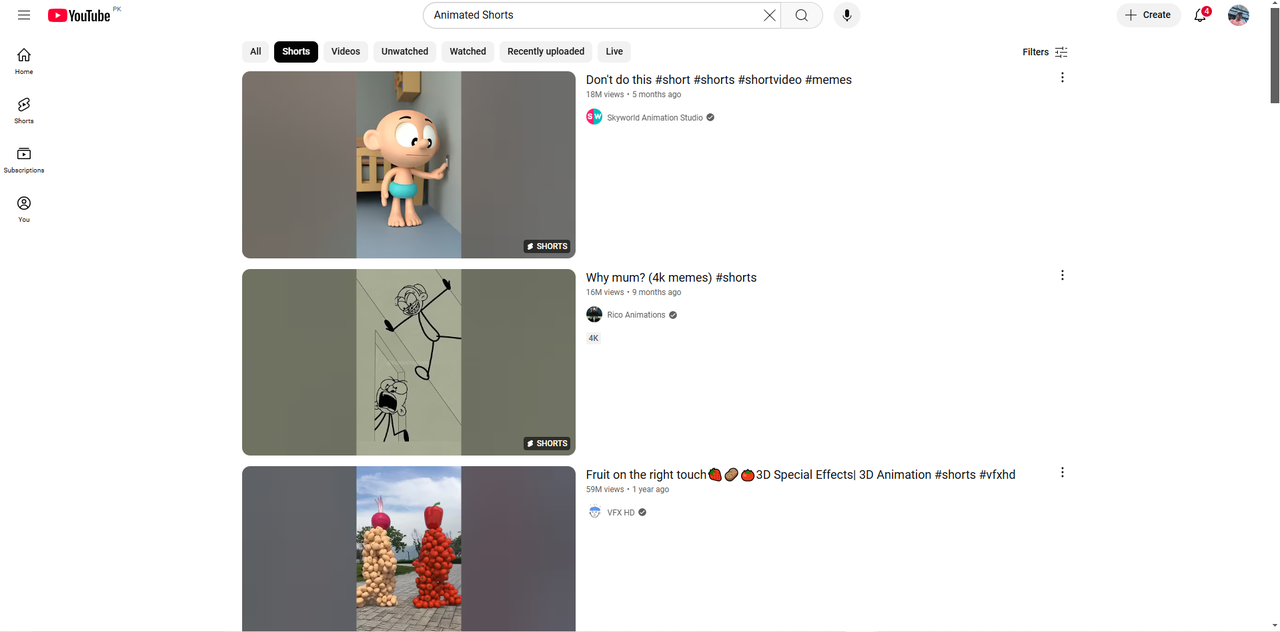1280x632 pixels.
Task: Open Subscriptions in sidebar
Action: [x=24, y=160]
